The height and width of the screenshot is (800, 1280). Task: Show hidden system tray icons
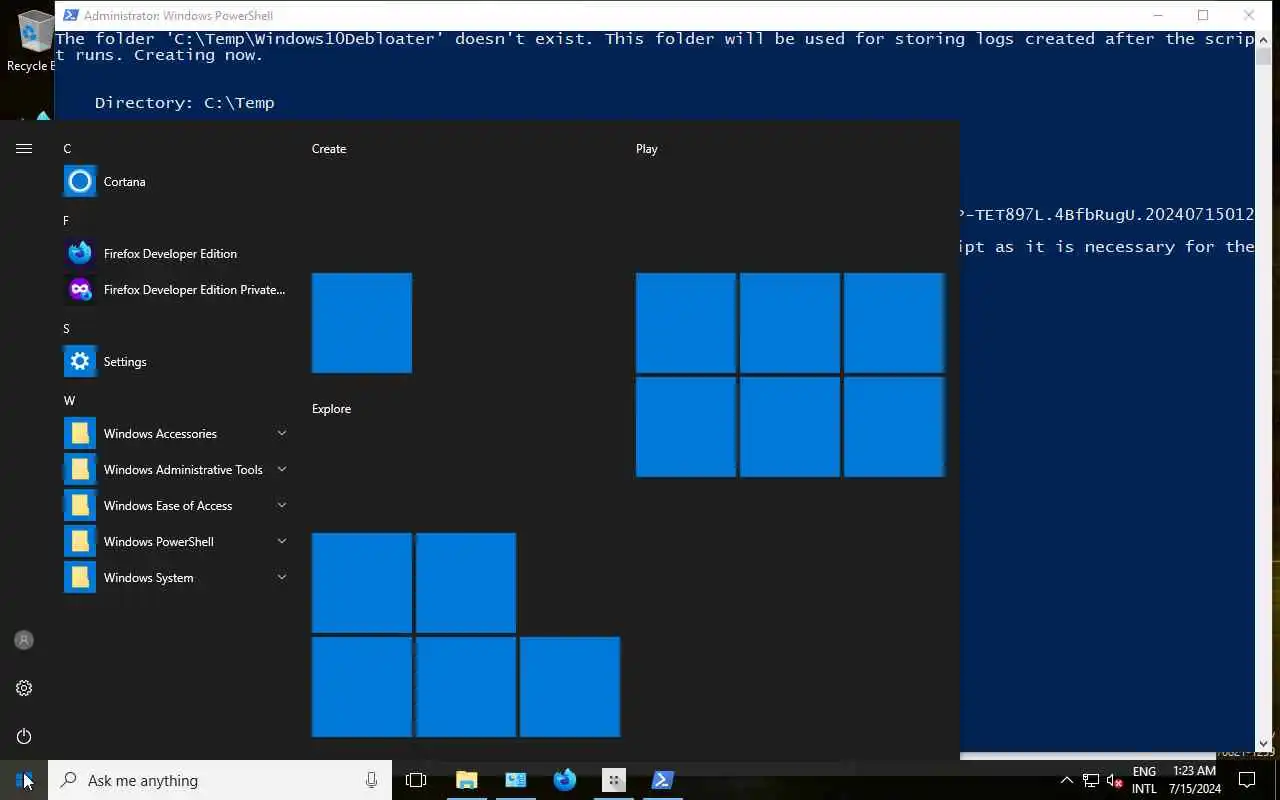1066,780
